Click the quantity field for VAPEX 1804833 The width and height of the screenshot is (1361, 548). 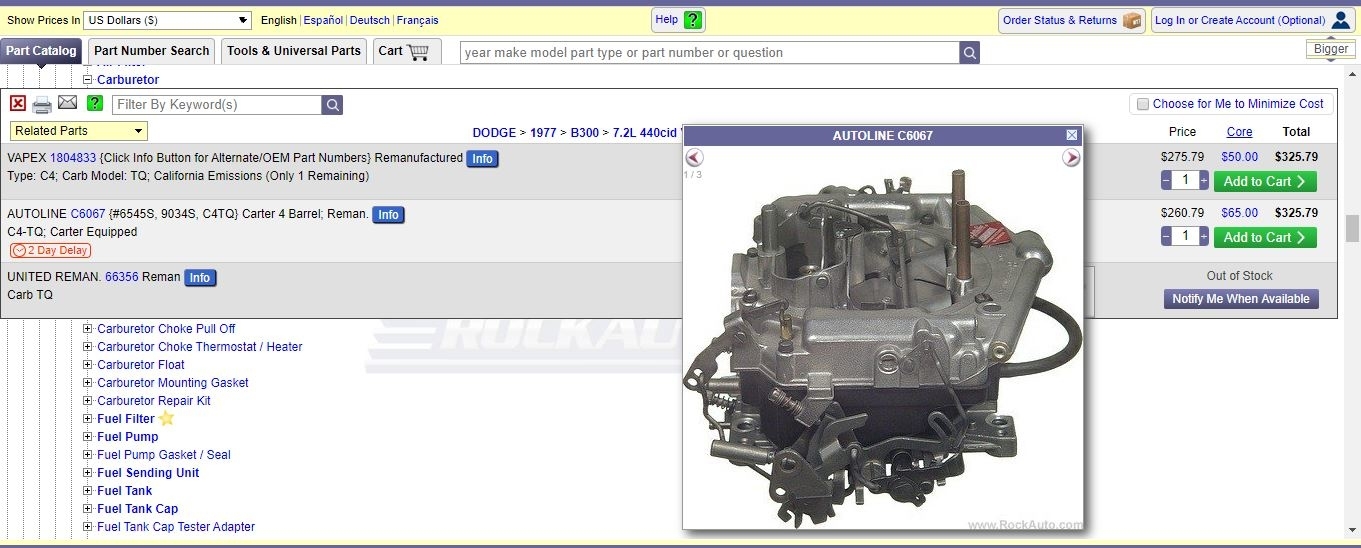(1185, 180)
